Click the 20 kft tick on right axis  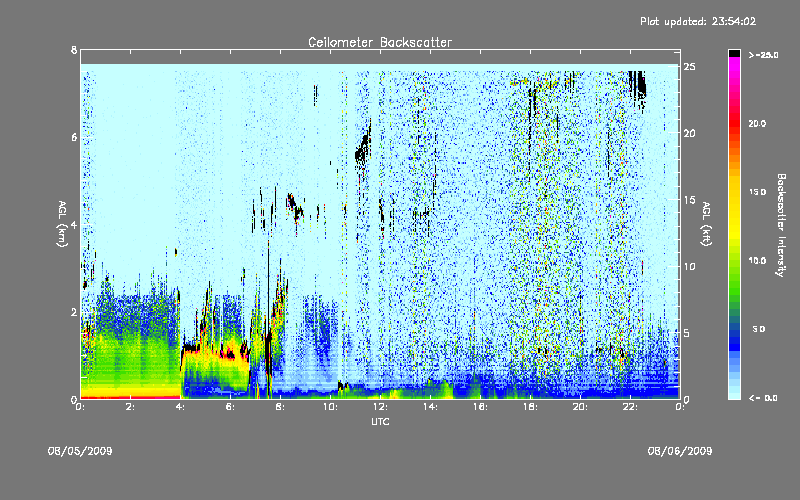coord(690,133)
